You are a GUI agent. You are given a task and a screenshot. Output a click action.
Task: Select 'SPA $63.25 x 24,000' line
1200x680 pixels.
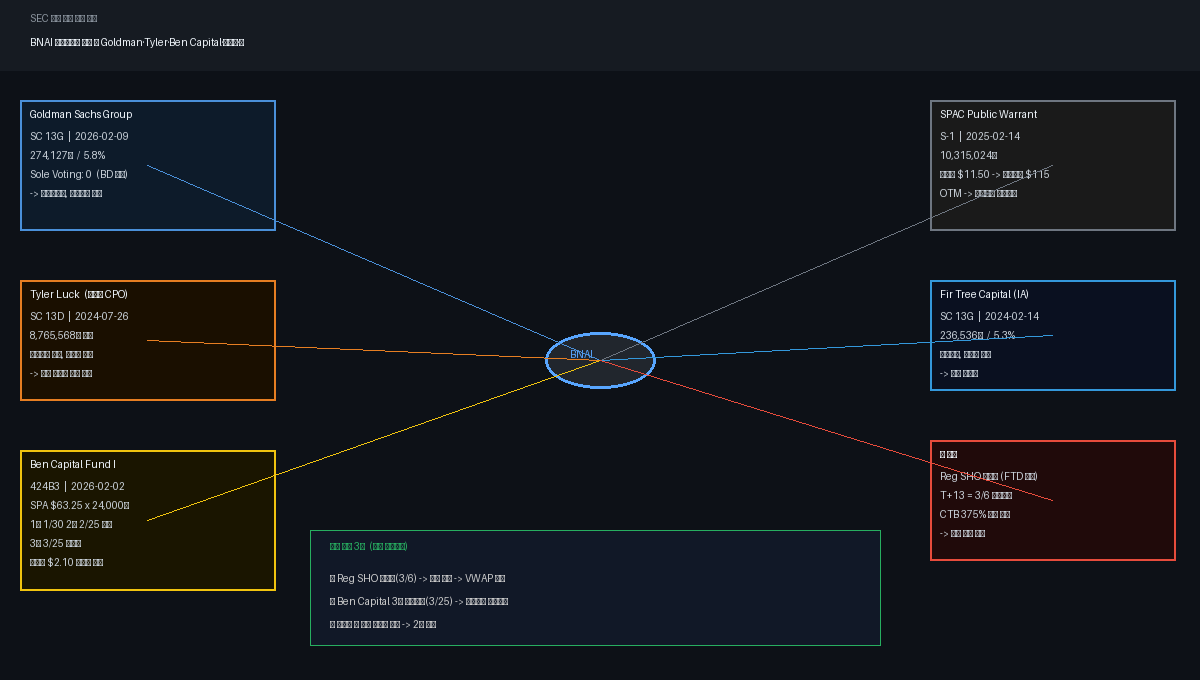80,505
